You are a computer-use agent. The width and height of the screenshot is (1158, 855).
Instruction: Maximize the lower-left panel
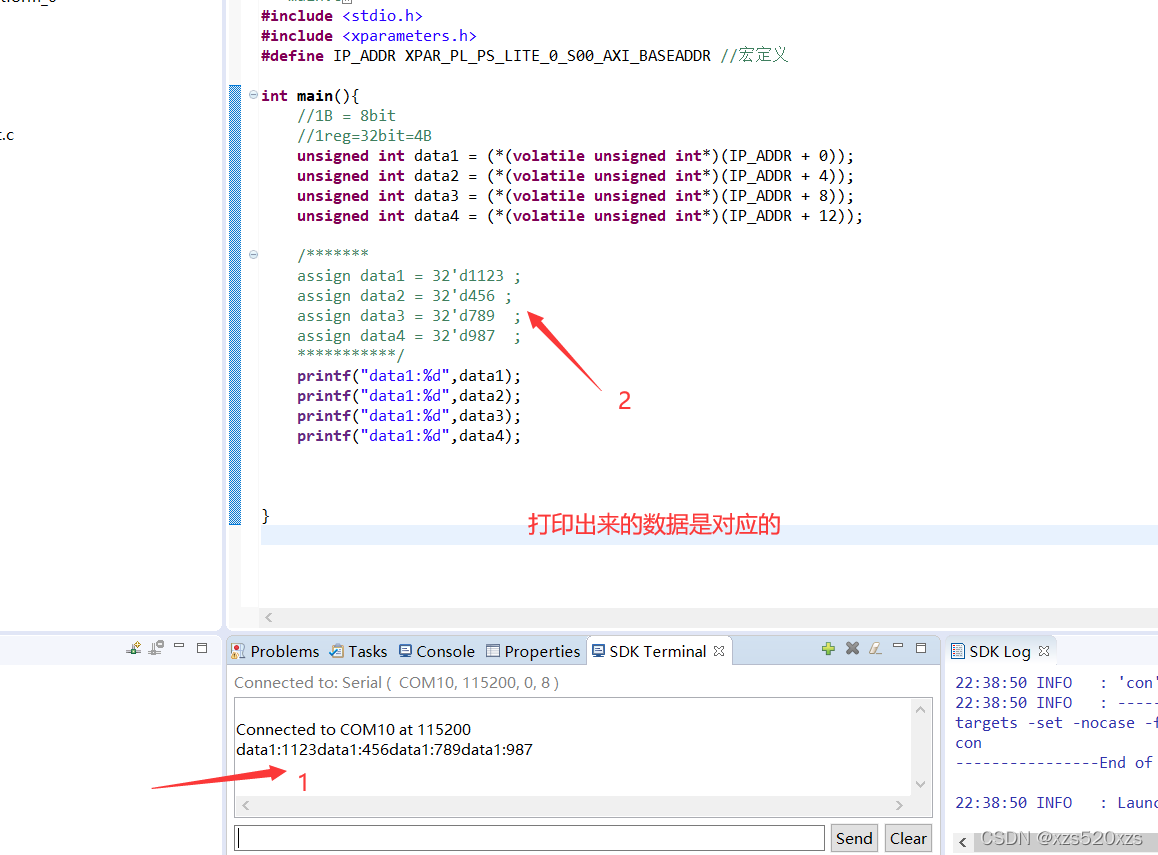click(x=202, y=648)
